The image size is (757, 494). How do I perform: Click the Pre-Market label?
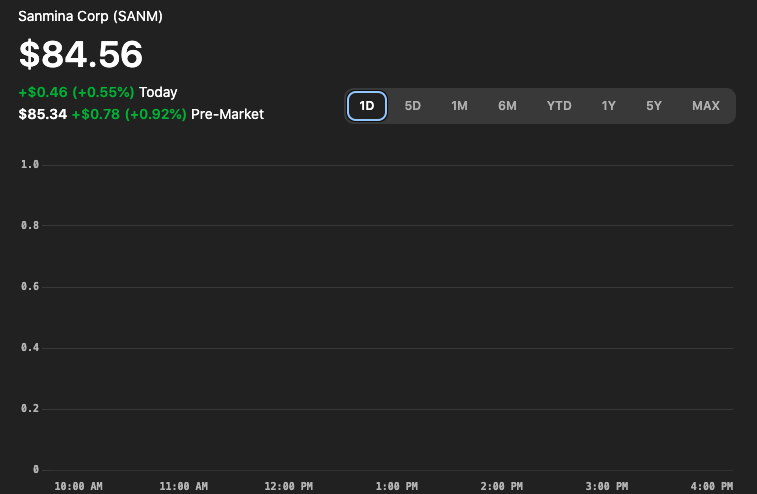point(227,114)
